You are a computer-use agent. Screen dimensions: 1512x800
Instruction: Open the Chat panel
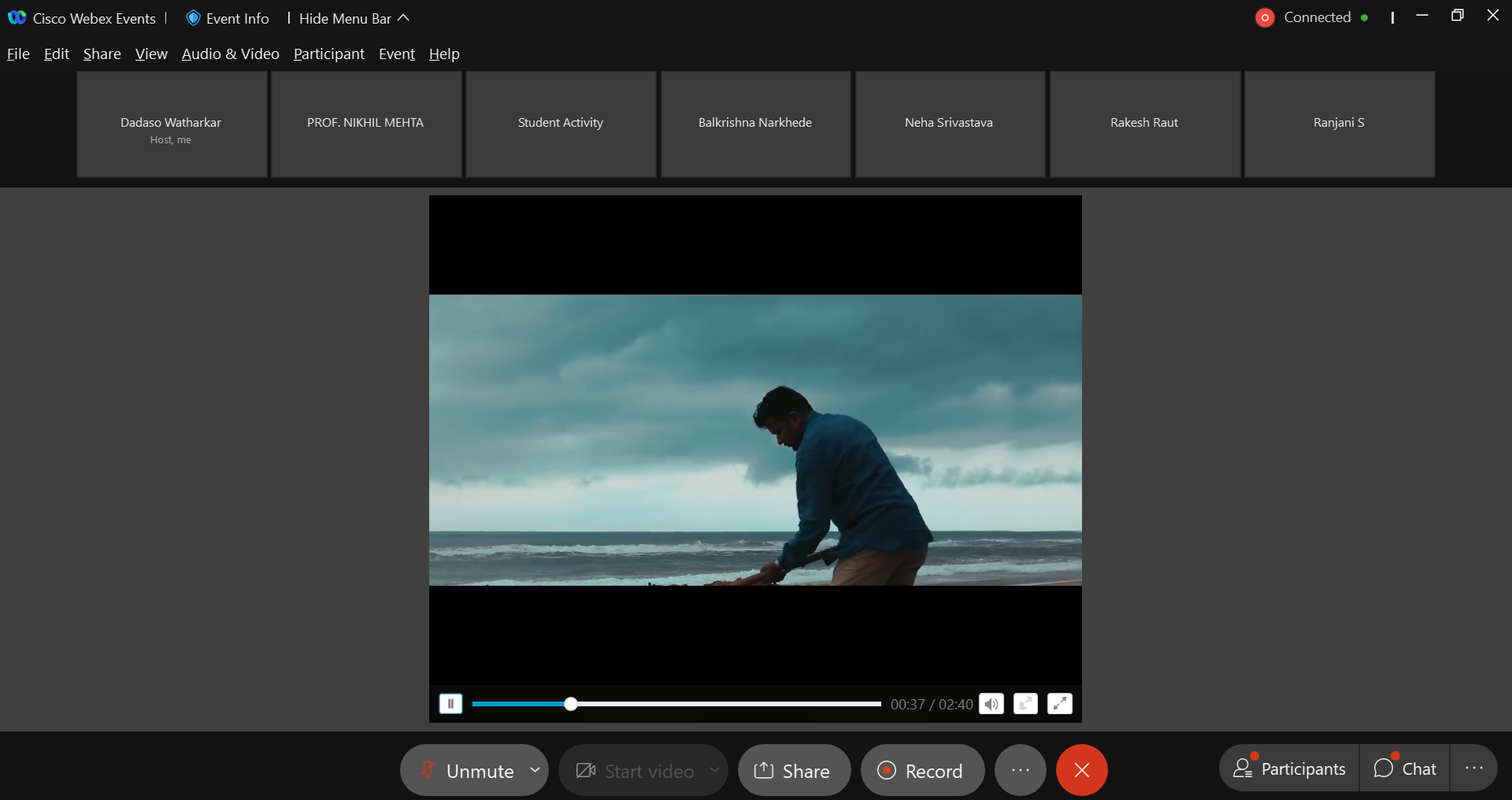[1405, 769]
